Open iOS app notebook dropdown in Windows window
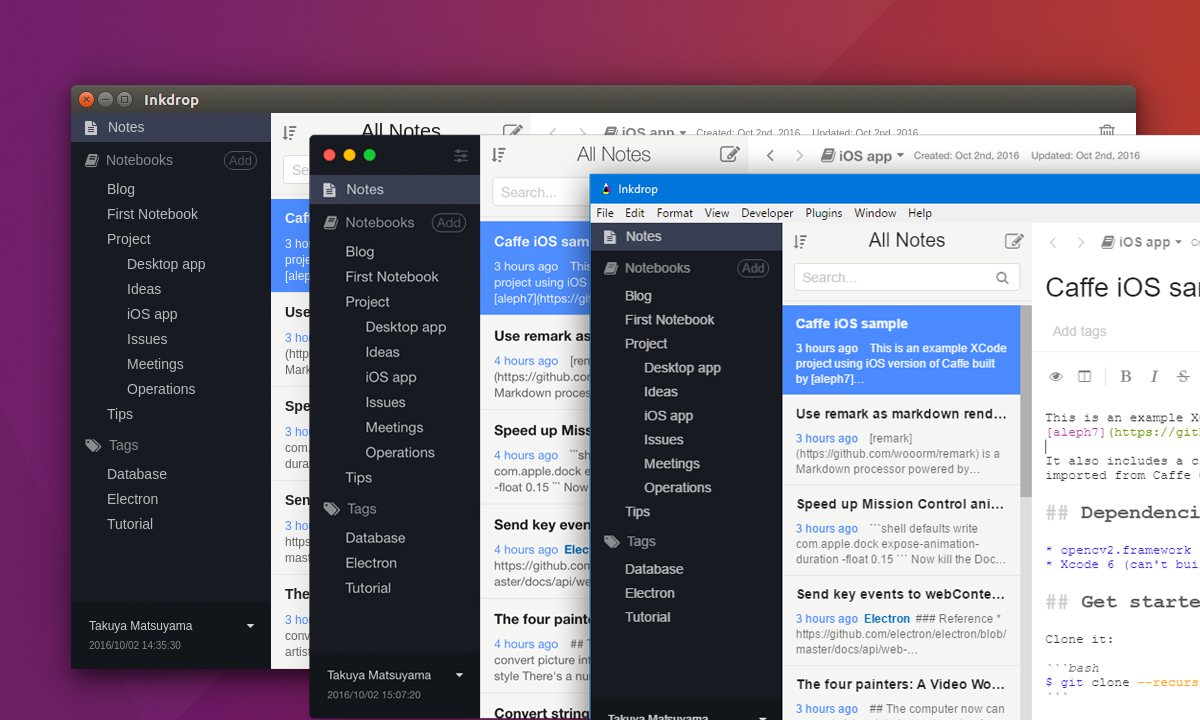The image size is (1200, 720). coord(1142,242)
